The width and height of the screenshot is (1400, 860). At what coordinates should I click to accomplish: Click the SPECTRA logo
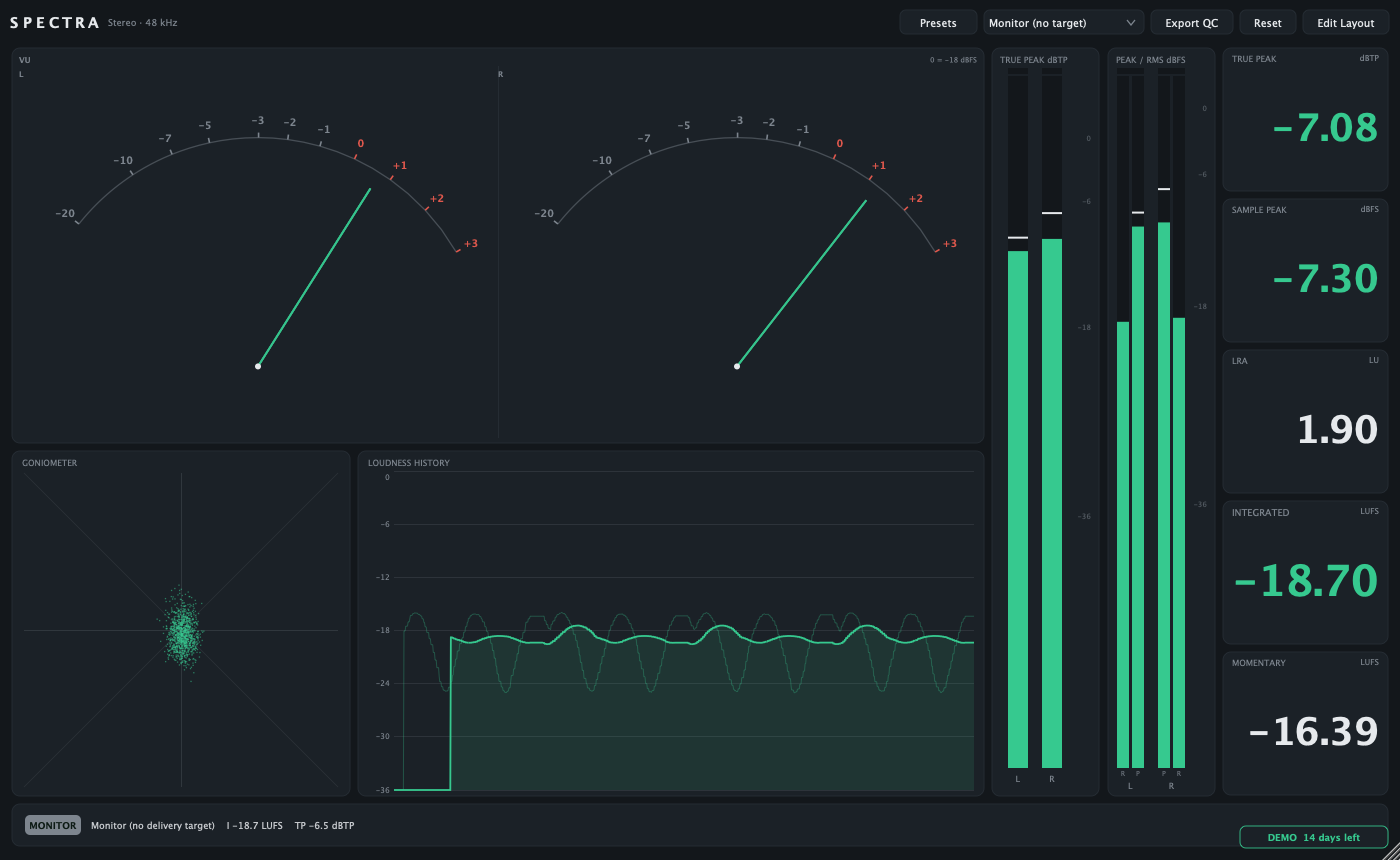tap(55, 22)
